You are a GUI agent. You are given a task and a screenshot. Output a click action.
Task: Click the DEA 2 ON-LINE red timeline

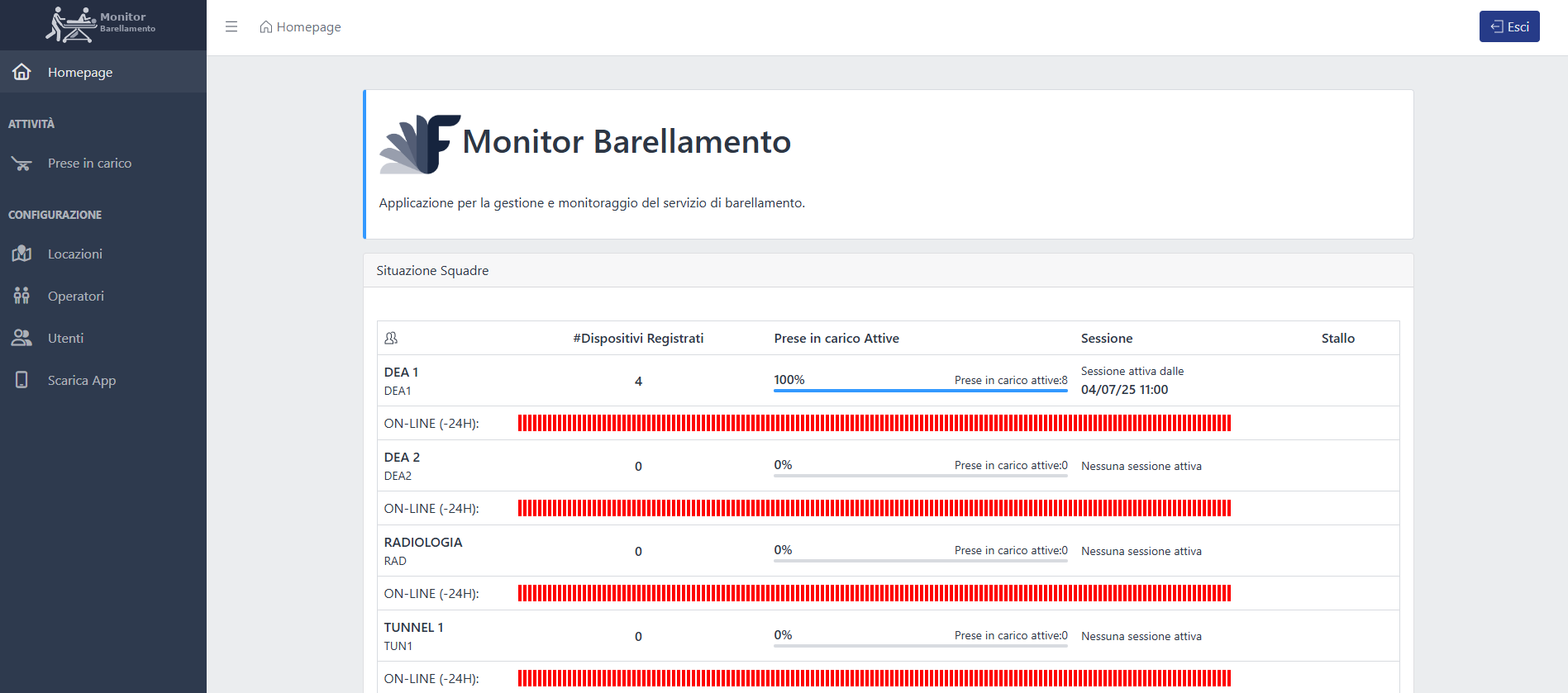pyautogui.click(x=875, y=508)
